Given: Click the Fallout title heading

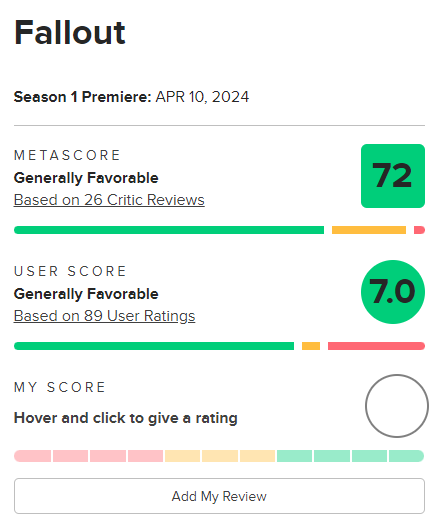Looking at the screenshot, I should [x=70, y=33].
